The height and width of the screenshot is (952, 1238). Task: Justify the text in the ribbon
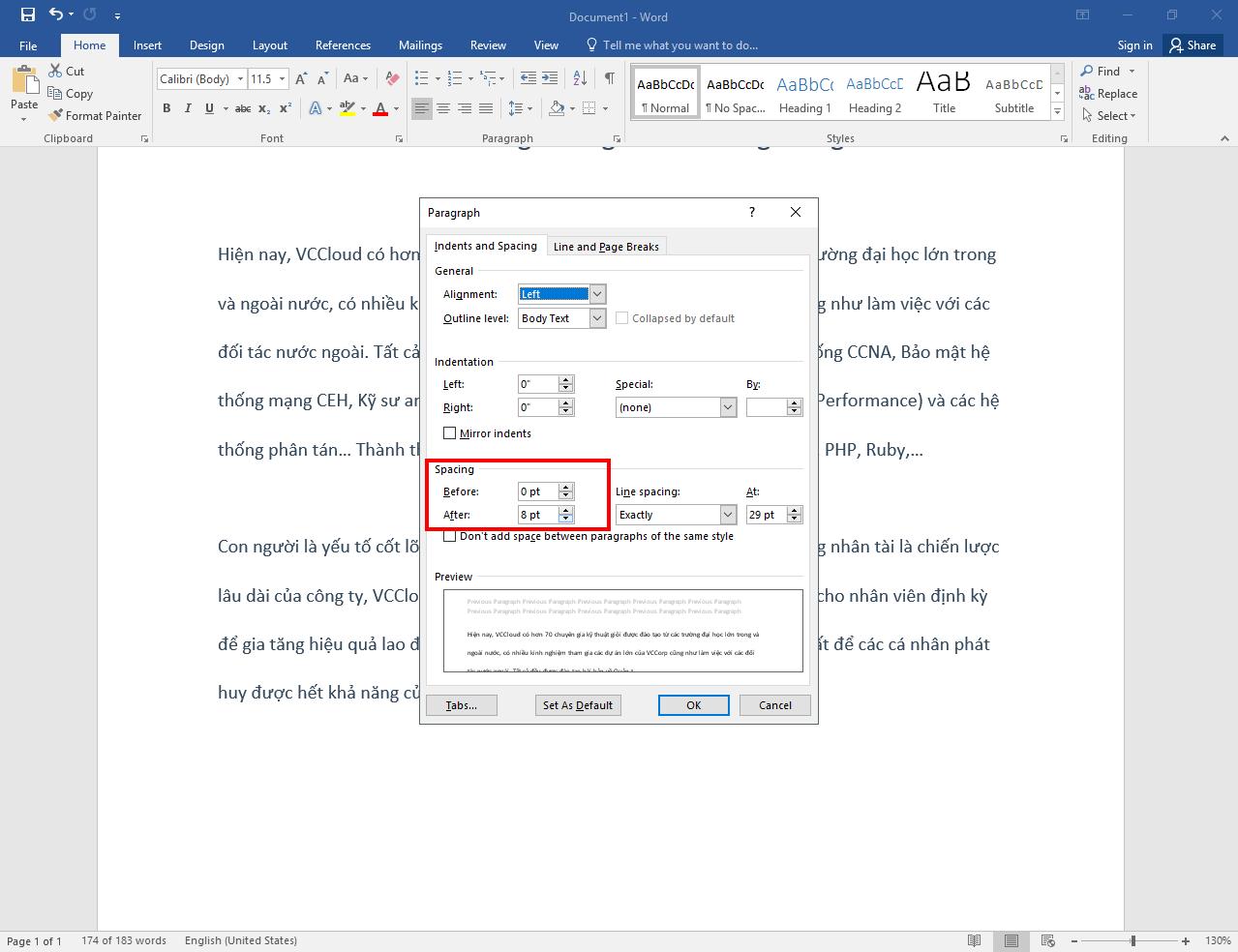[x=486, y=108]
